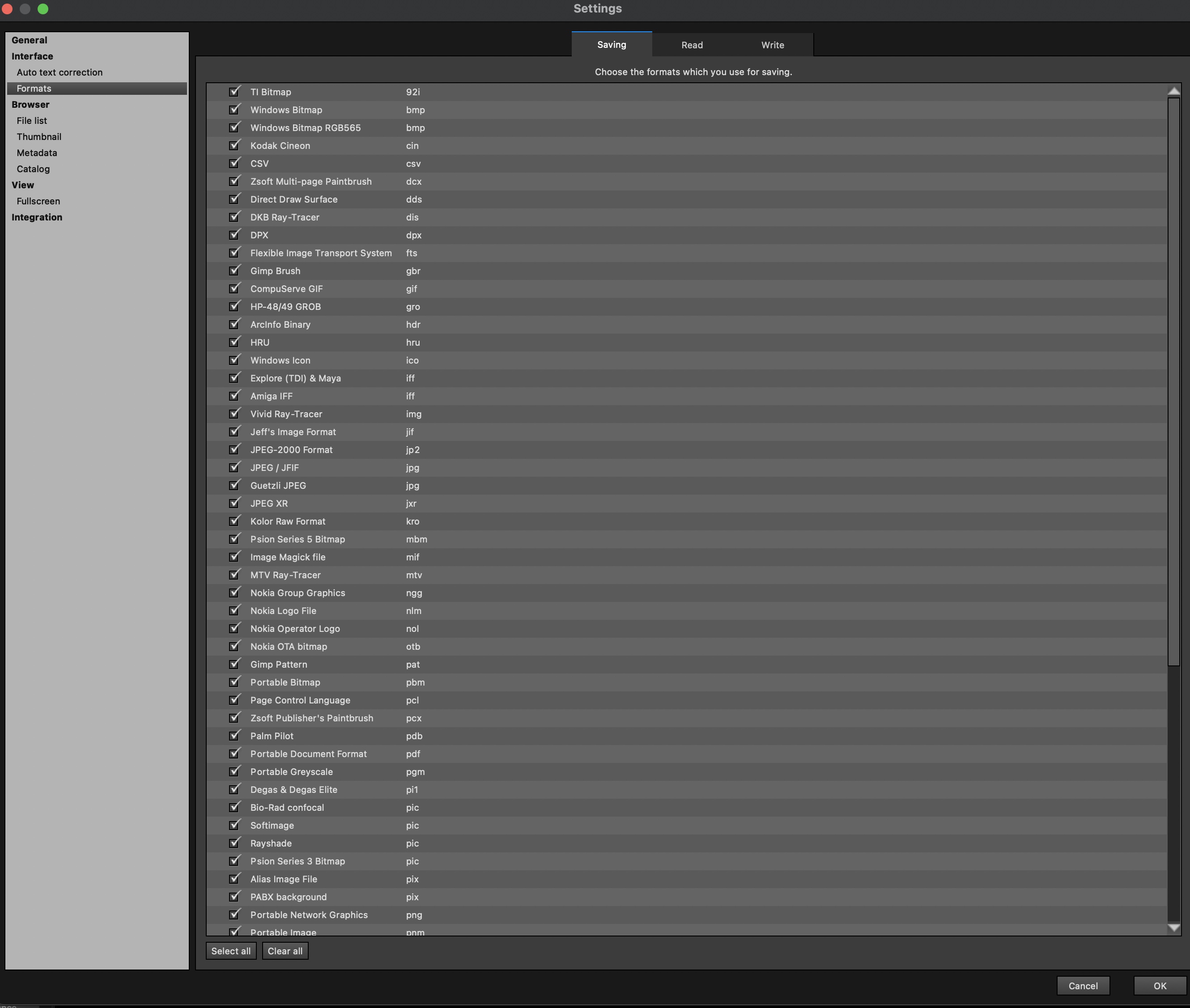Select Auto text correction in sidebar

[59, 72]
